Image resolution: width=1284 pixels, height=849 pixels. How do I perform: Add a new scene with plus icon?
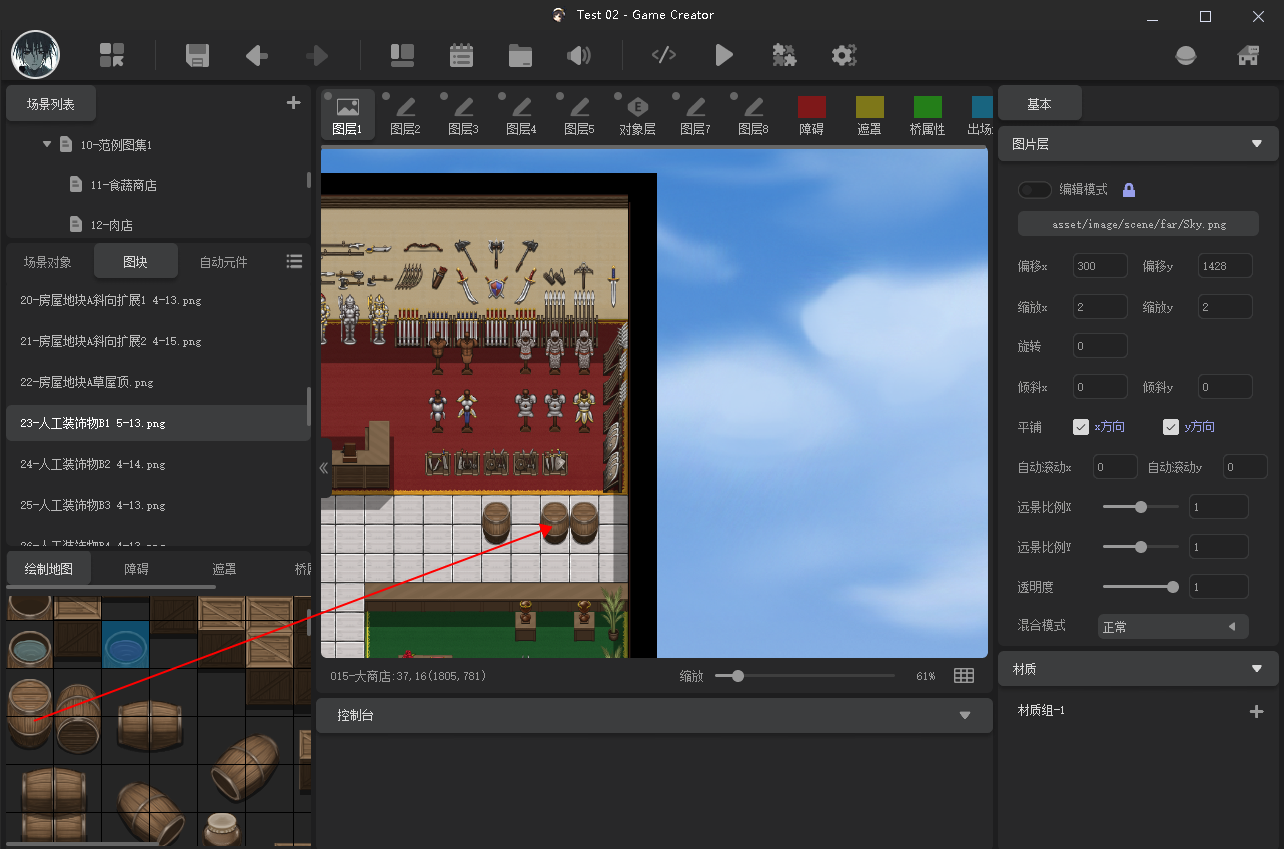[293, 102]
